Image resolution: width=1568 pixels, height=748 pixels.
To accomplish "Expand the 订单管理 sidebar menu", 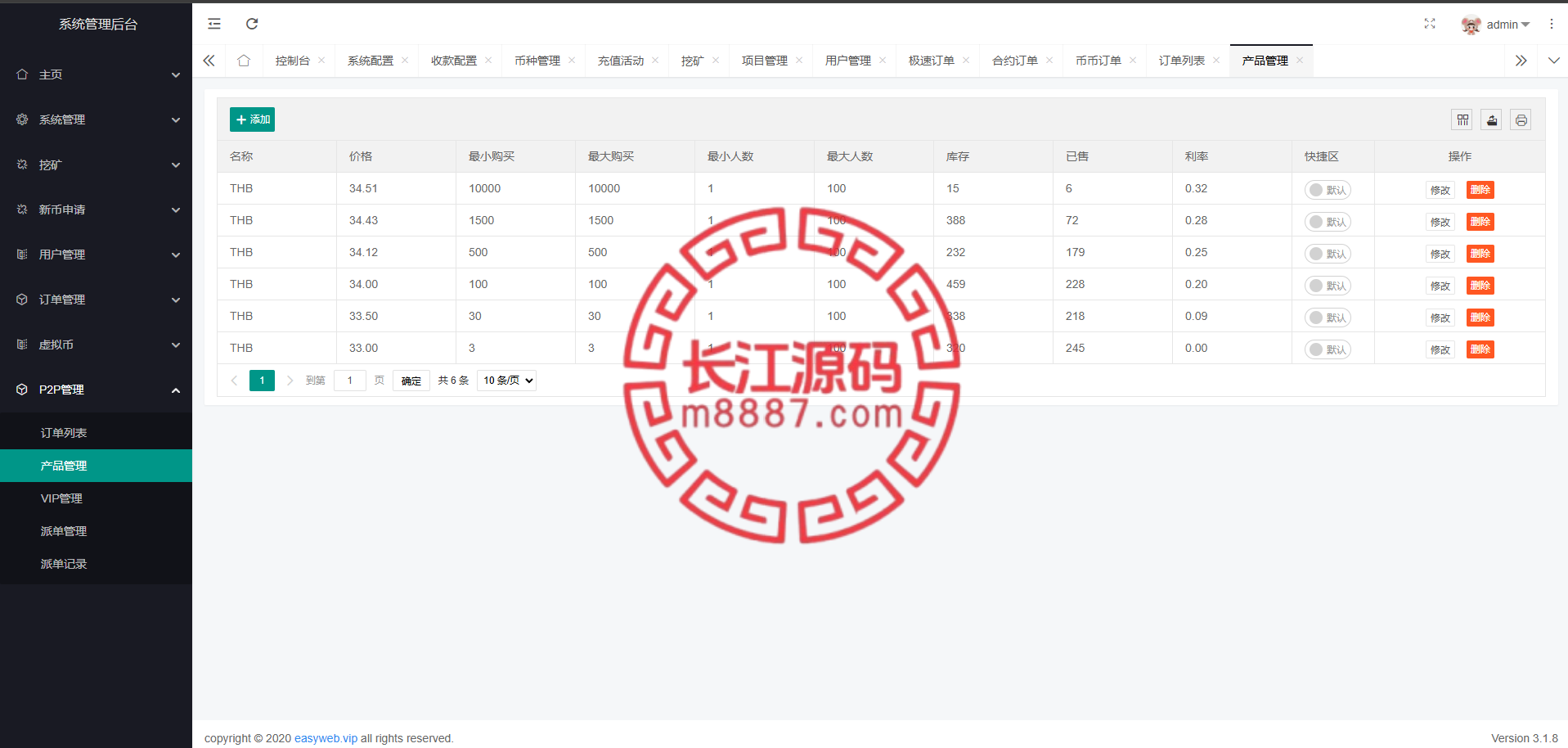I will (96, 300).
